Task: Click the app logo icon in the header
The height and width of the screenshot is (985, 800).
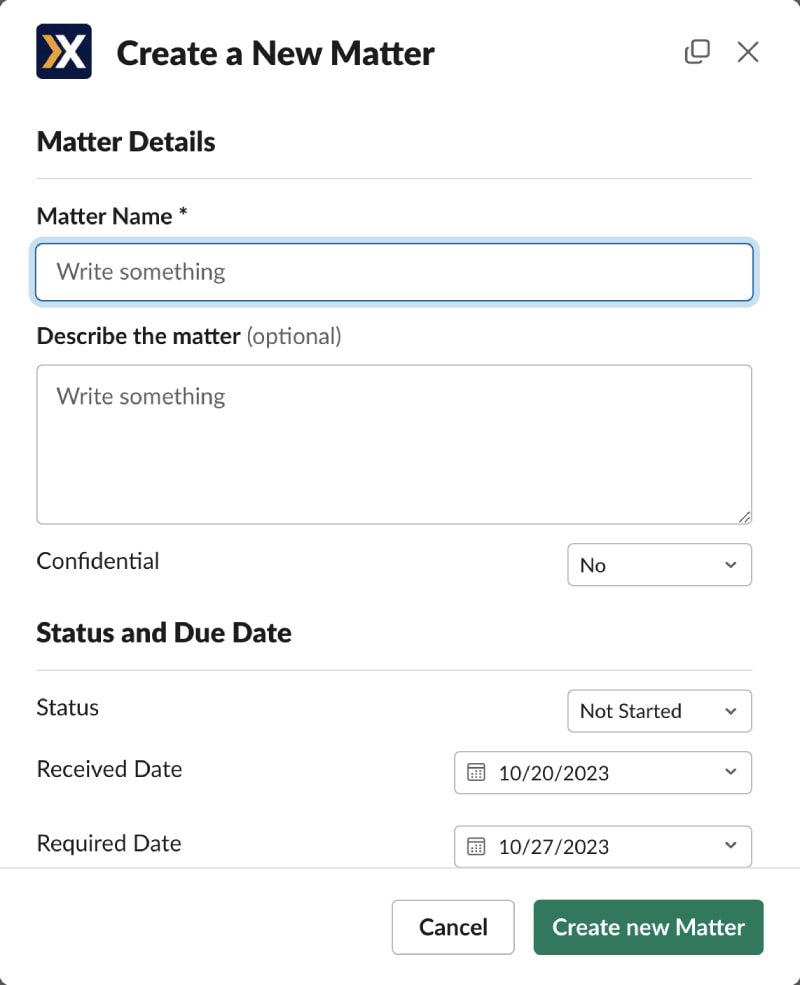Action: click(x=63, y=51)
